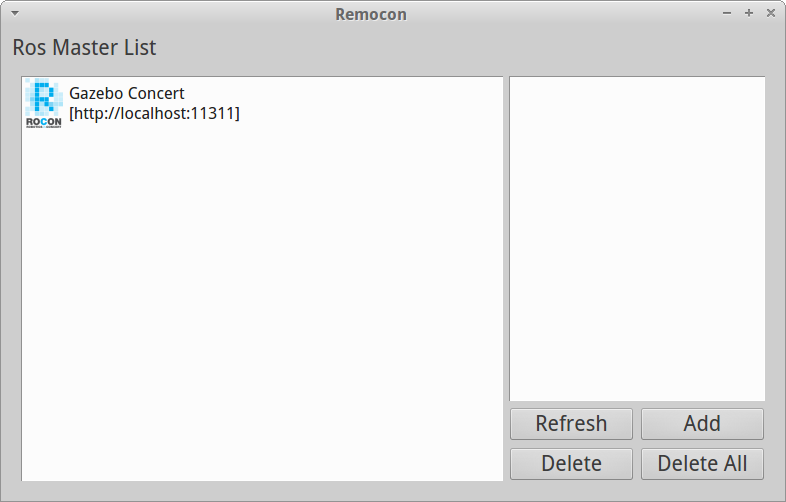This screenshot has height=502, width=786.
Task: Click the ROCON wordmark beneath the logo
Action: [x=43, y=122]
